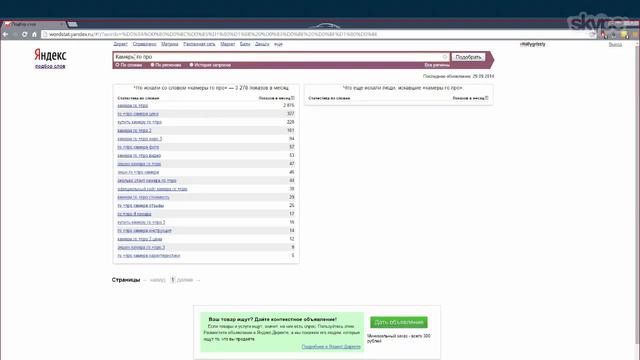Open Деньги in the top navigation

pyautogui.click(x=262, y=44)
